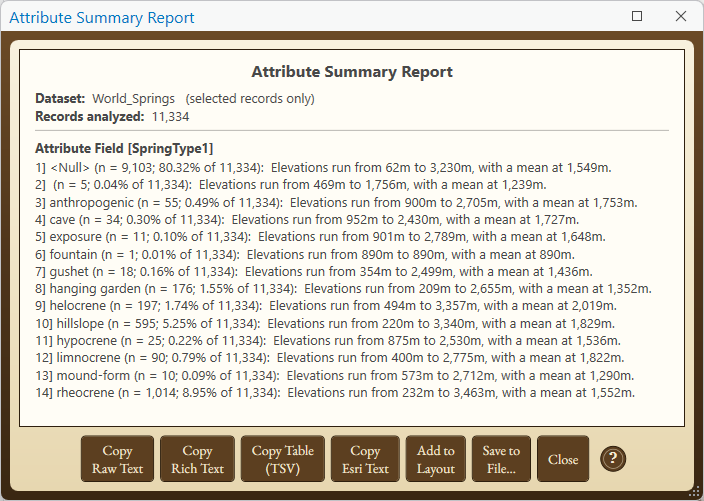This screenshot has height=501, width=704.
Task: Select the hanging garden row
Action: [343, 289]
